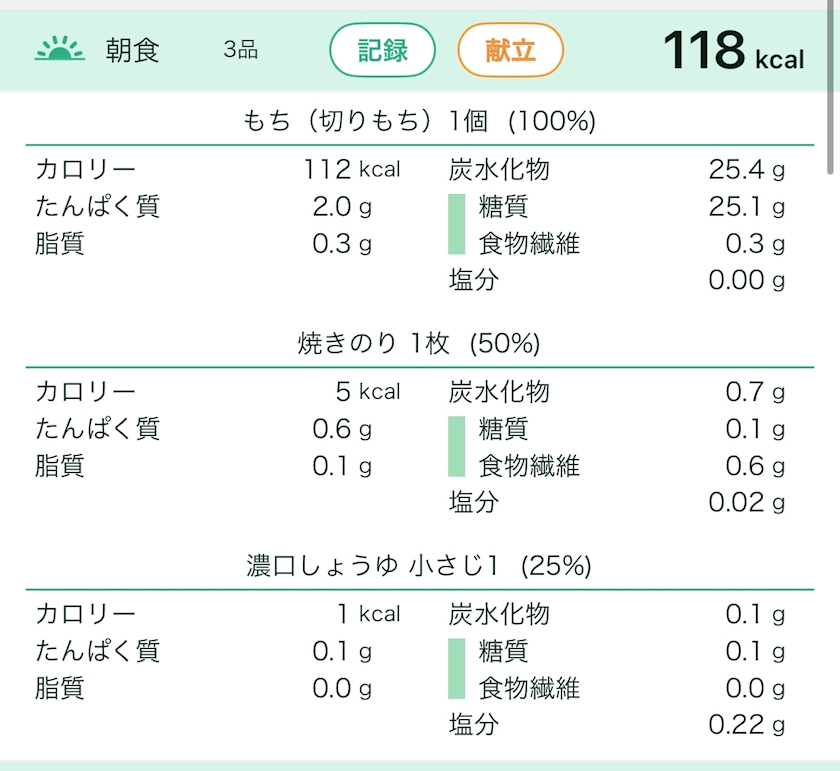Click the green carb-breakdown bar under 焼きのり
This screenshot has width=840, height=771.
point(457,446)
